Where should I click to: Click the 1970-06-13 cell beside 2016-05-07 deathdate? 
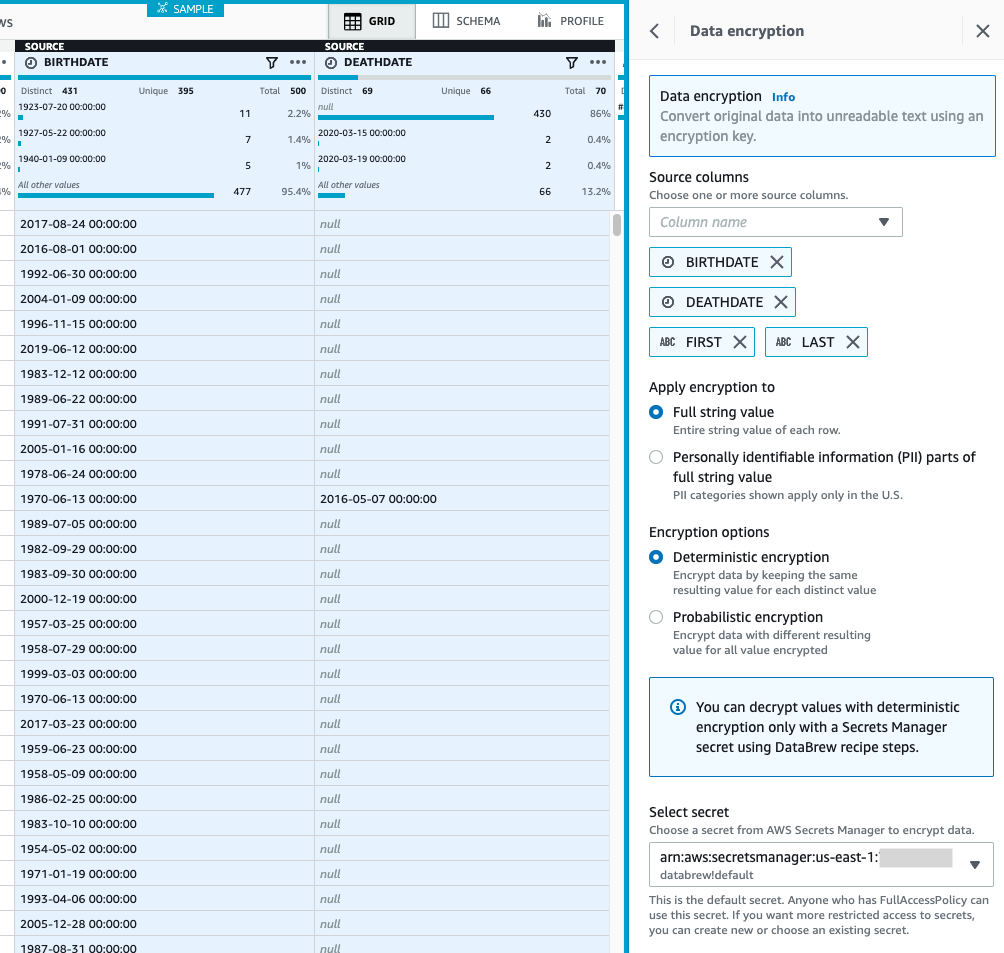(164, 499)
